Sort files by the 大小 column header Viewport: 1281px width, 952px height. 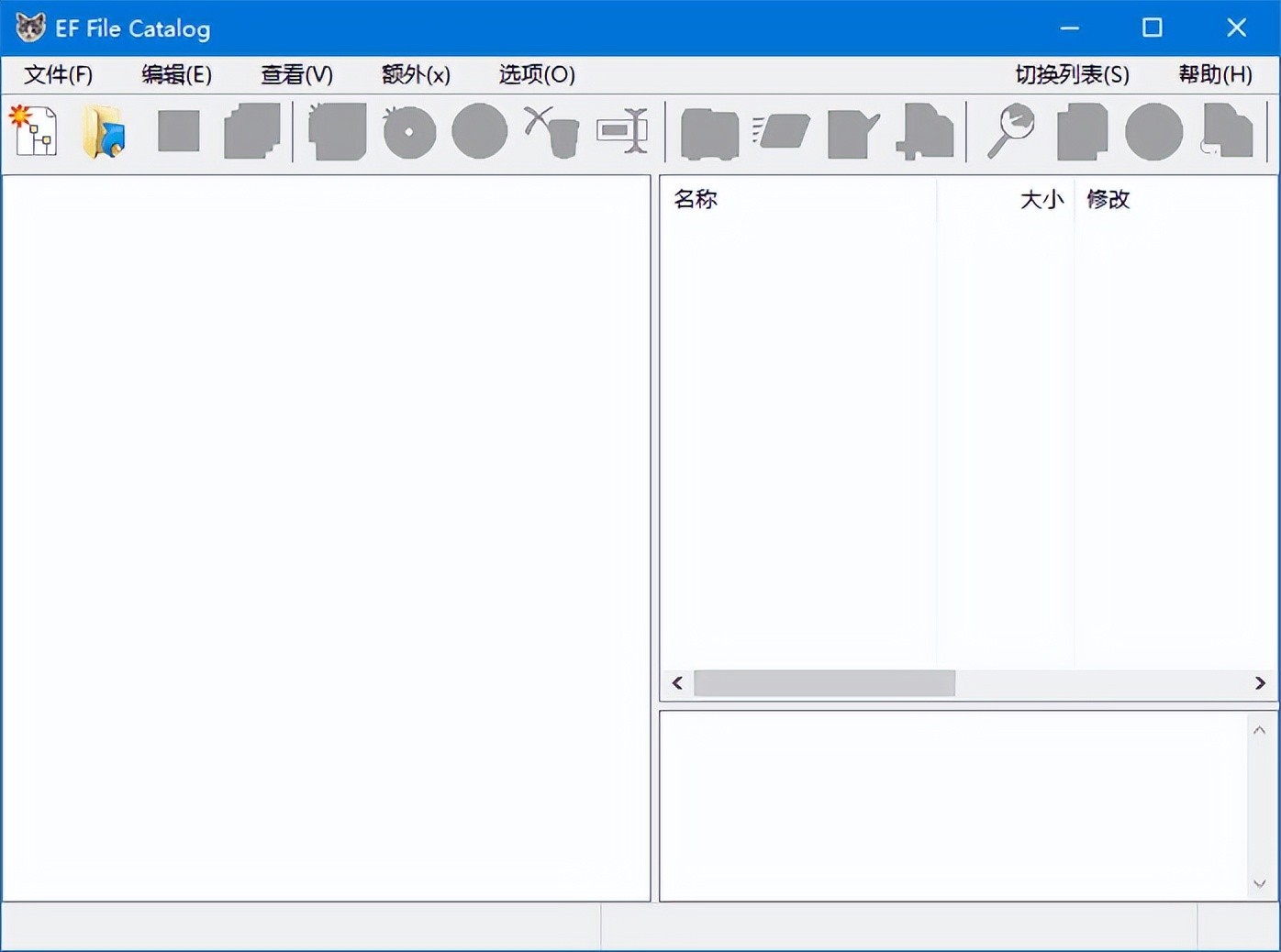point(1042,199)
